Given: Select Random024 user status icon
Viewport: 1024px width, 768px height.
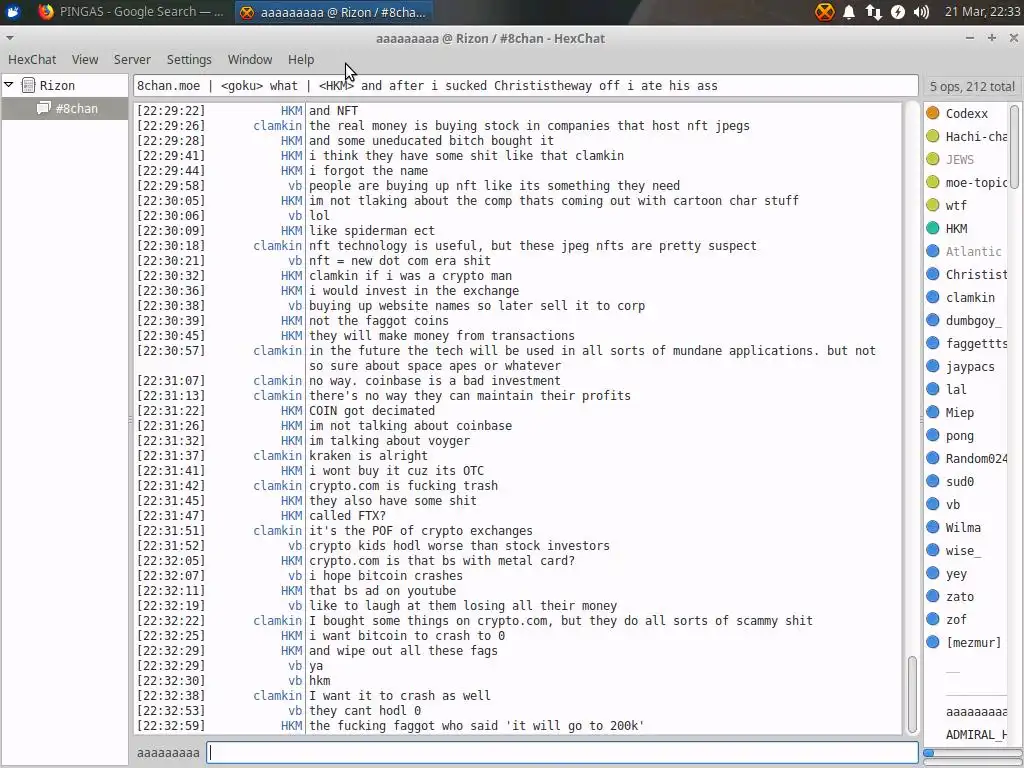Looking at the screenshot, I should pyautogui.click(x=933, y=458).
